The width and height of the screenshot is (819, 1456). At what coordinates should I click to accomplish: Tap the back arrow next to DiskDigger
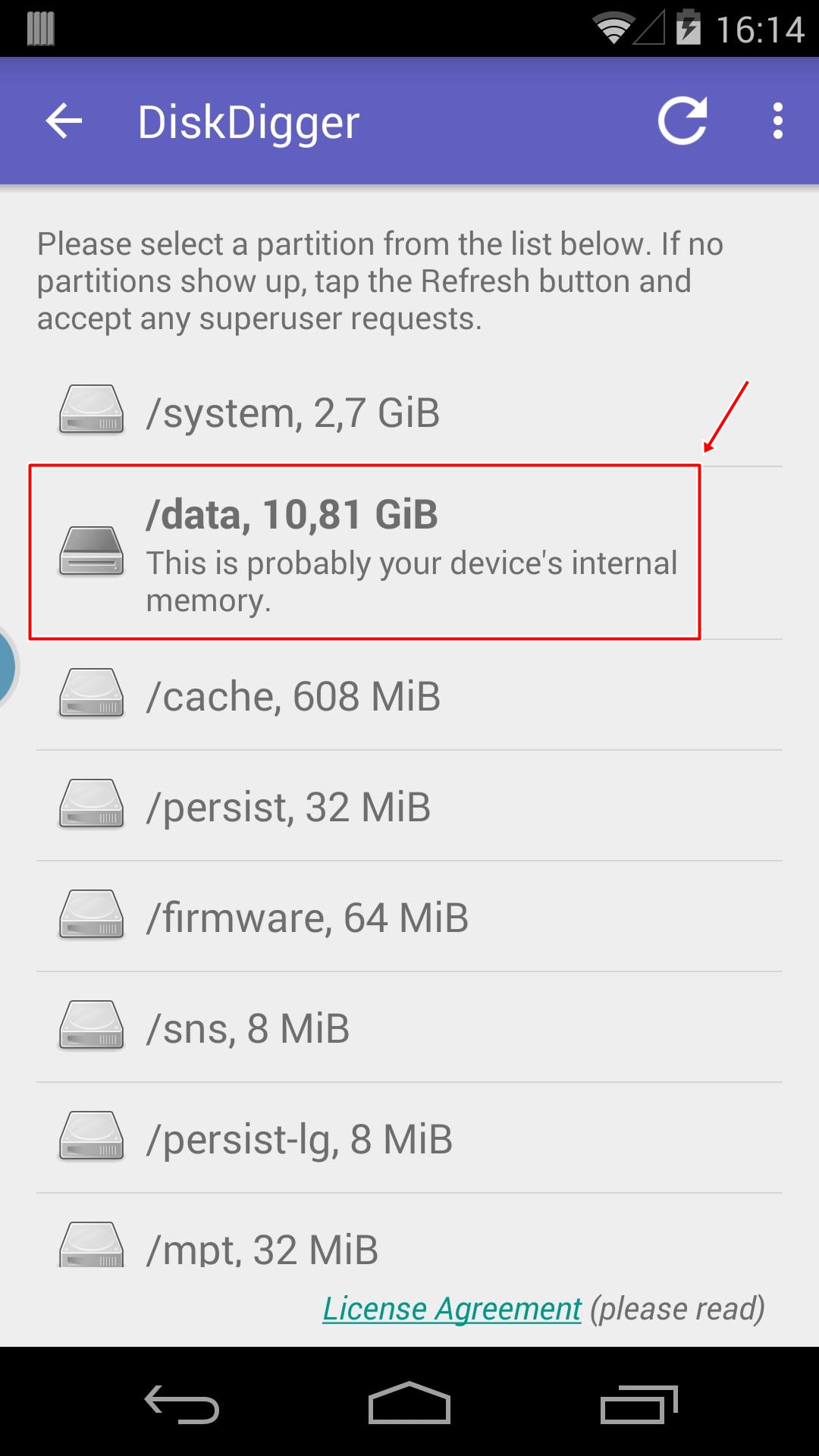[64, 122]
